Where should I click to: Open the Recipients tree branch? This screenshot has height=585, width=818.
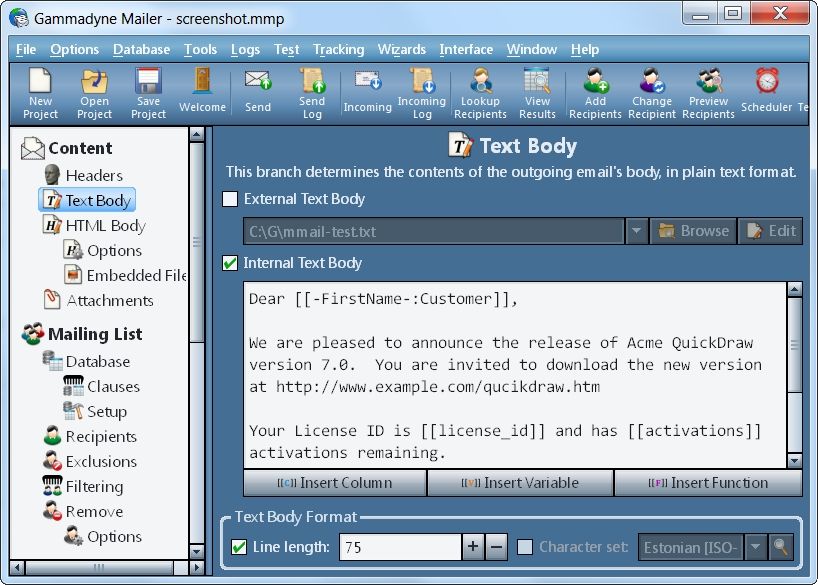click(x=90, y=436)
